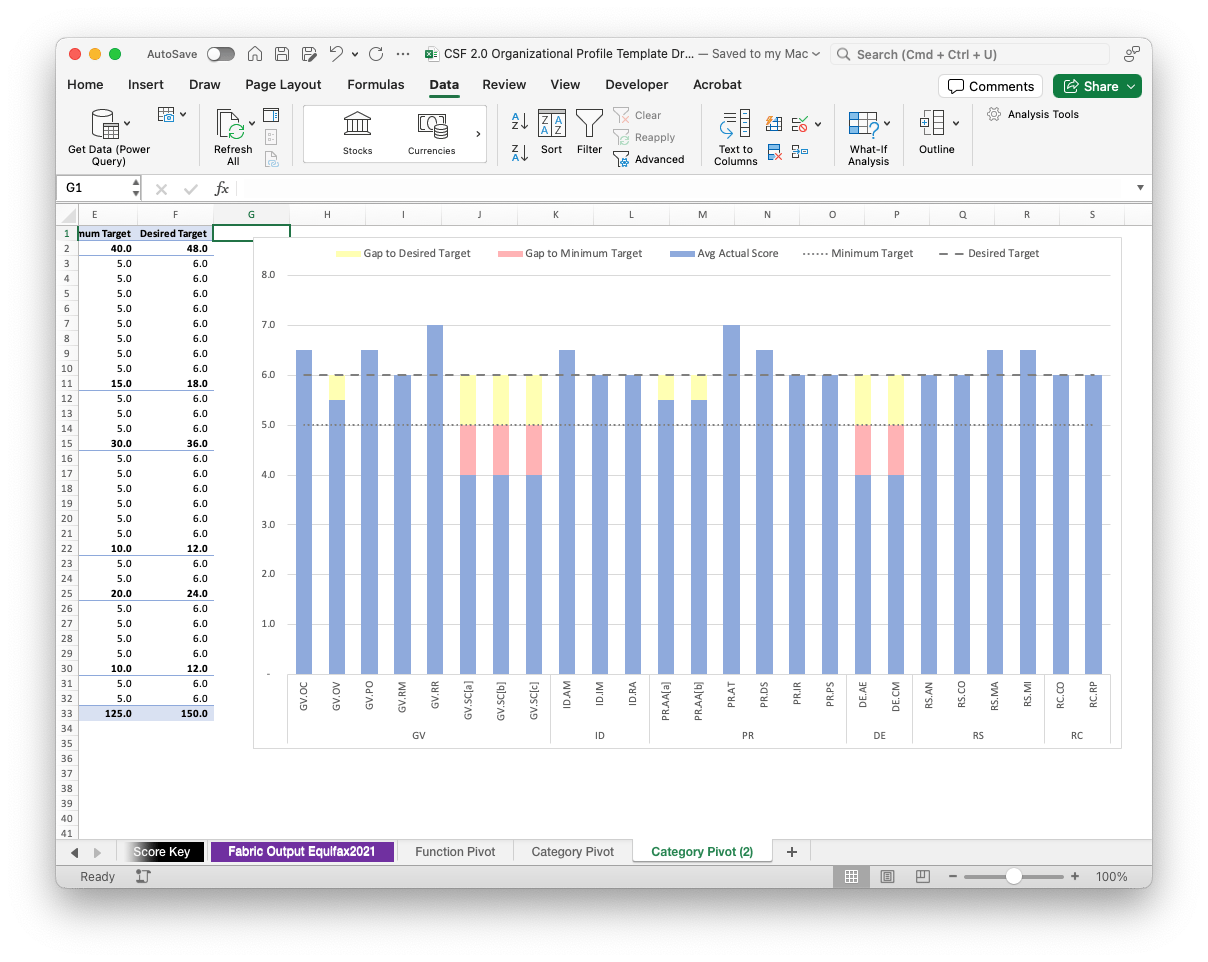1208x962 pixels.
Task: Click the macro recording icon in status bar
Action: tap(143, 876)
